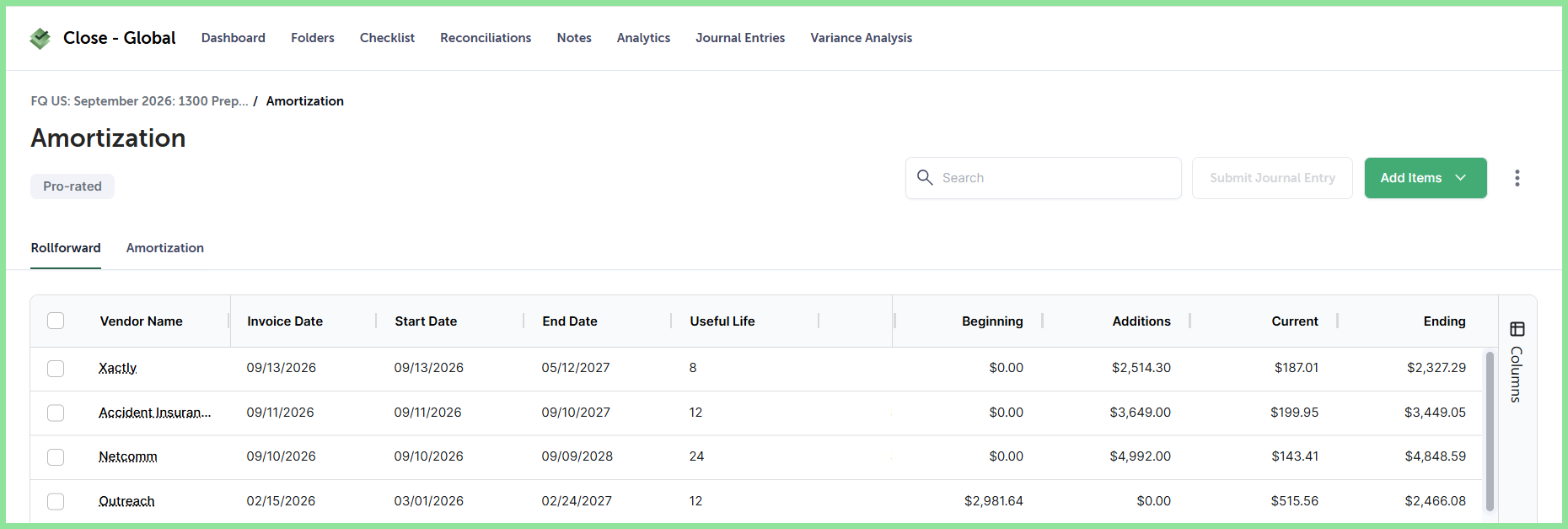Navigate to Reconciliations
The height and width of the screenshot is (529, 1568).
[x=486, y=38]
